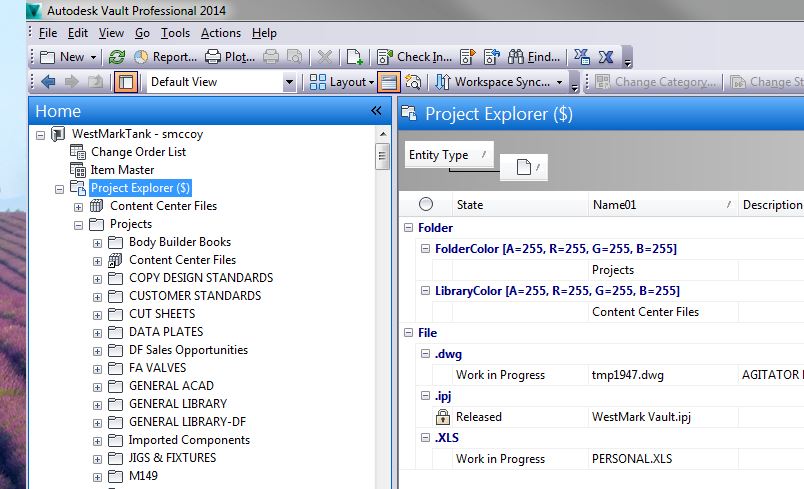Toggle the Preview Pane icon

pos(389,82)
